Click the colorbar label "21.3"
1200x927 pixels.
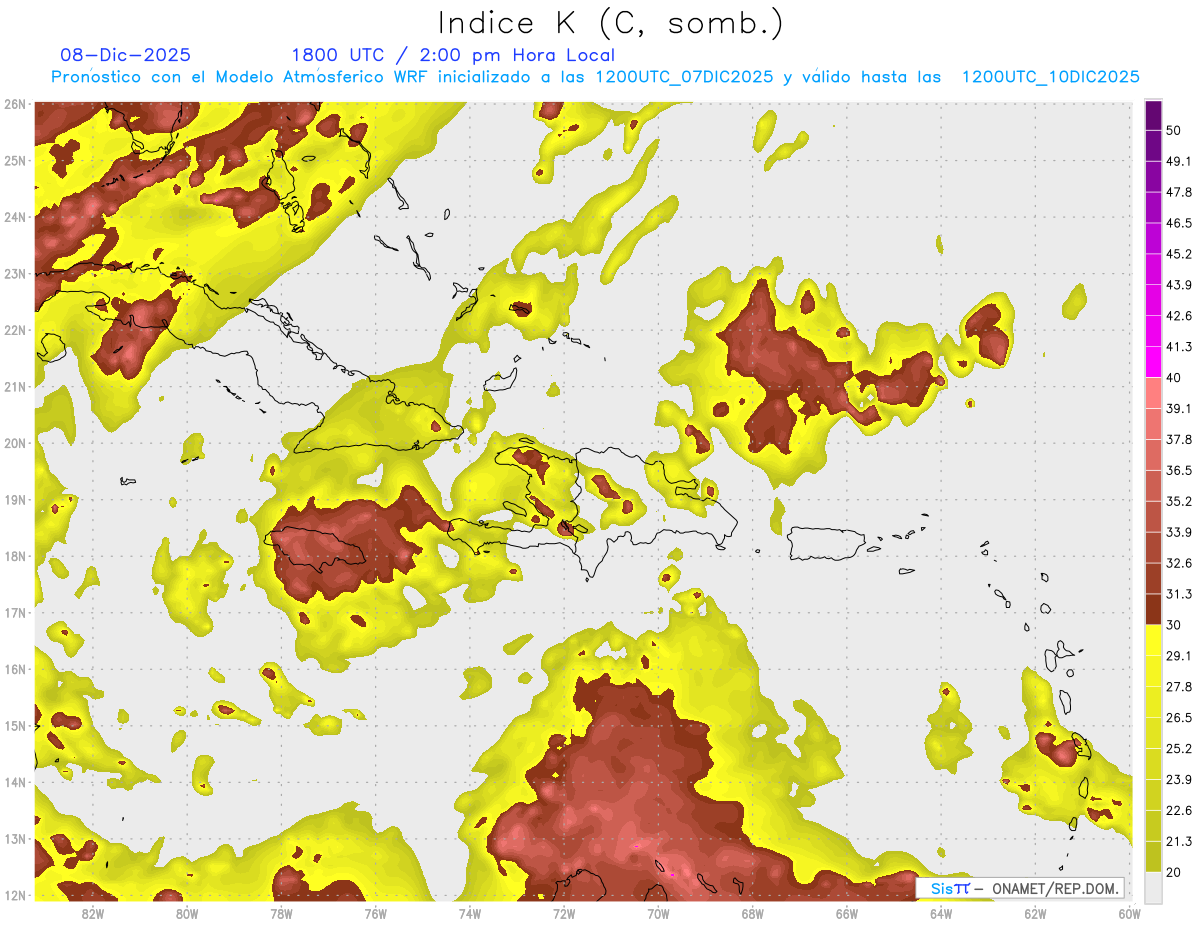pos(1179,841)
